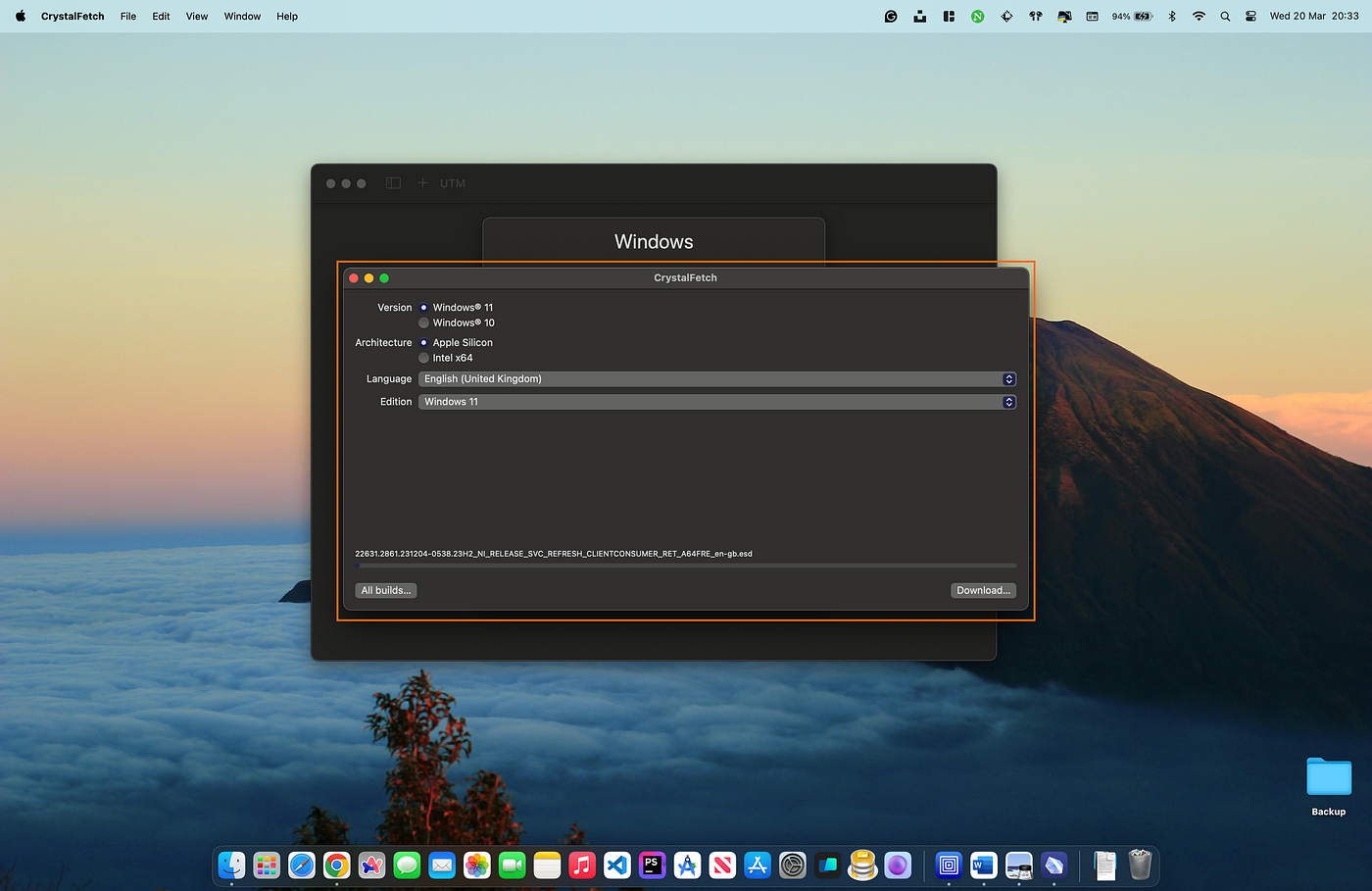1372x891 pixels.
Task: Open Launchpad from the dock
Action: coord(267,865)
